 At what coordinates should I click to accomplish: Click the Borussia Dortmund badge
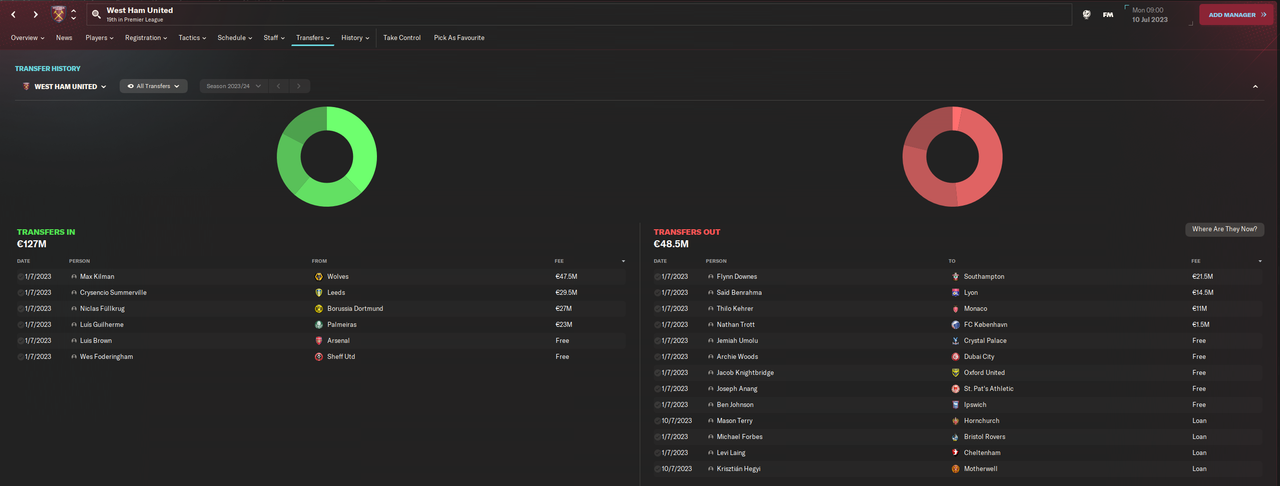click(x=318, y=308)
